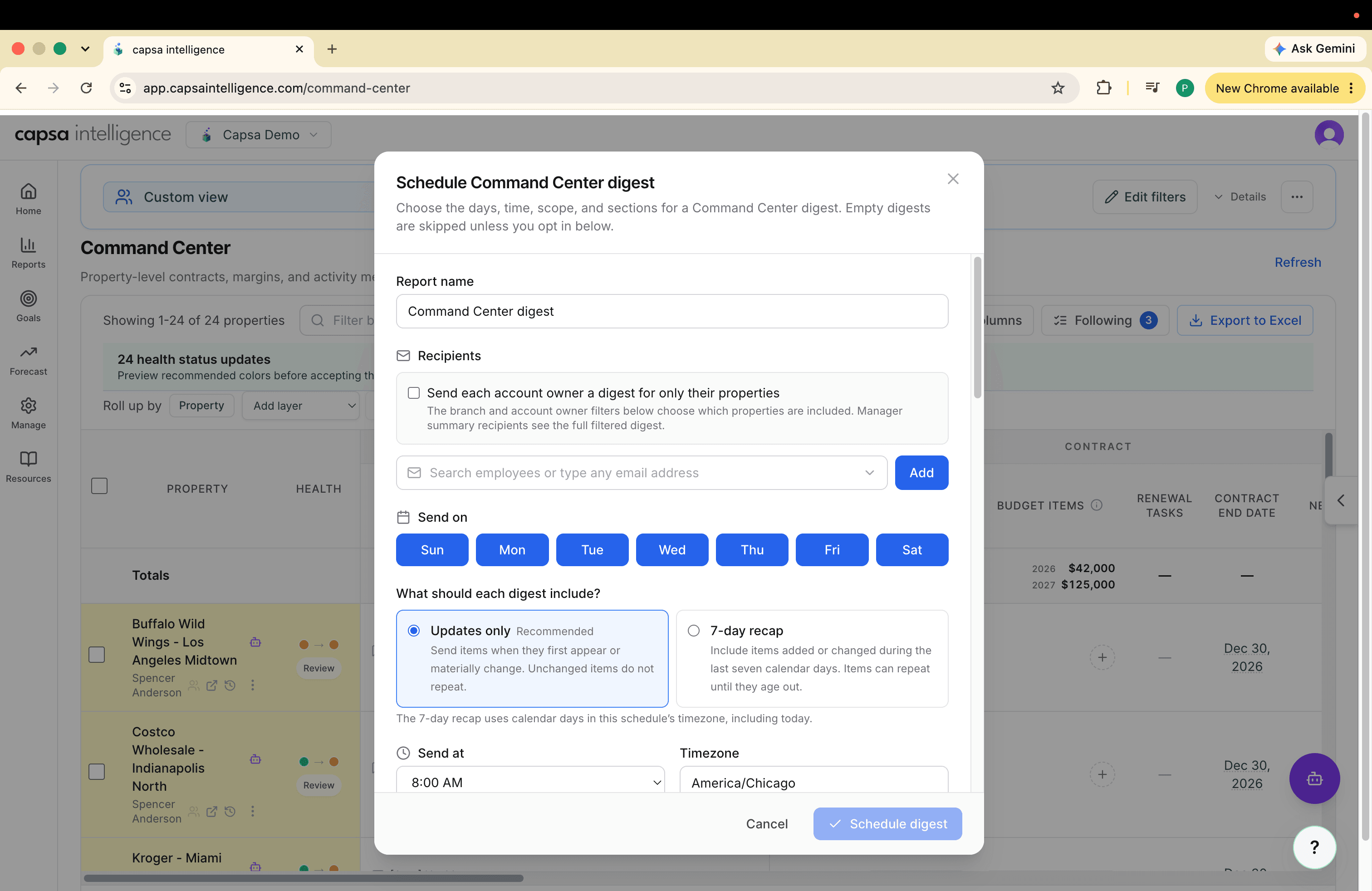This screenshot has height=891, width=1372.
Task: Open the Add layer dropdown
Action: (301, 406)
